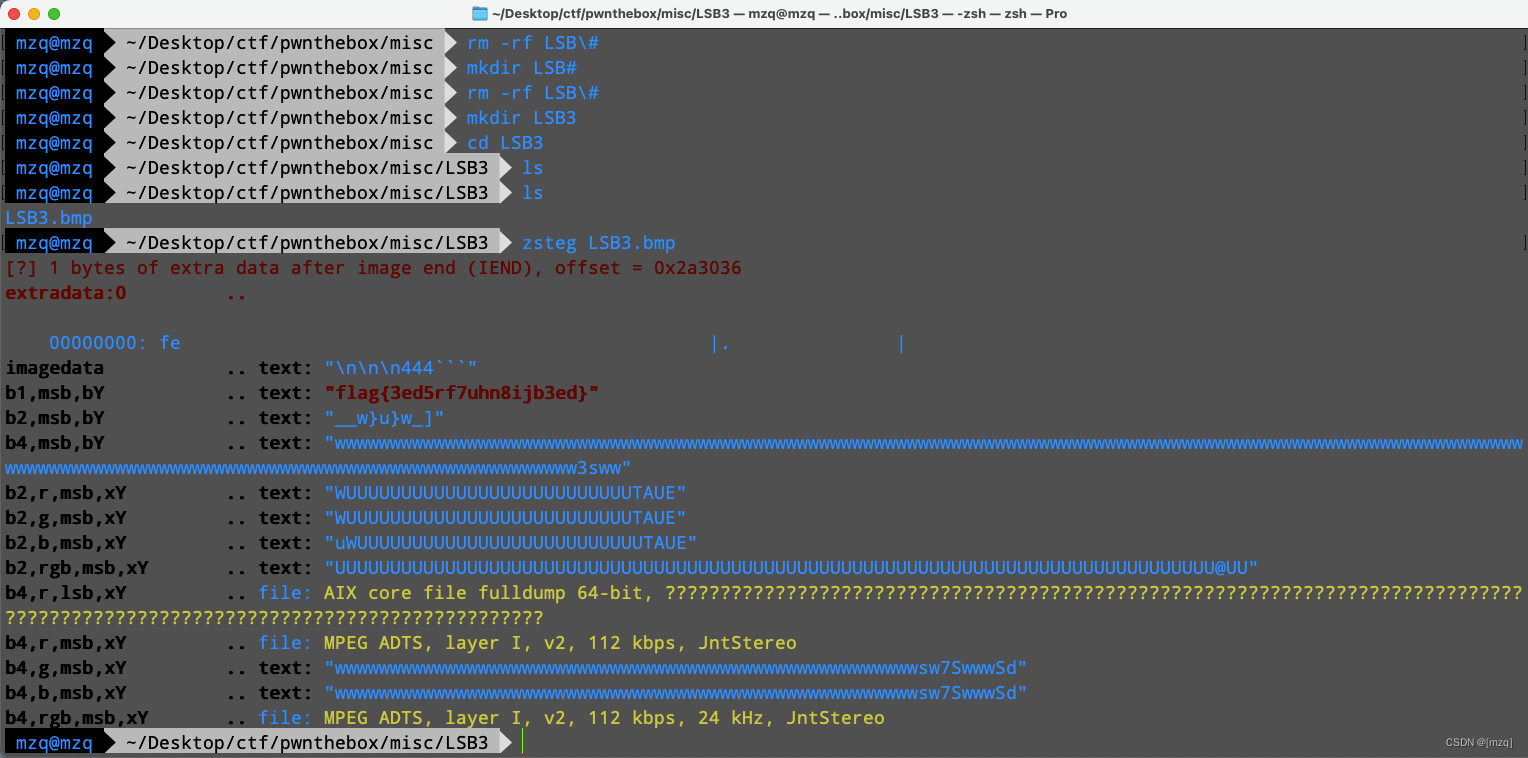Click the extra data after IEND warning line

(x=373, y=268)
